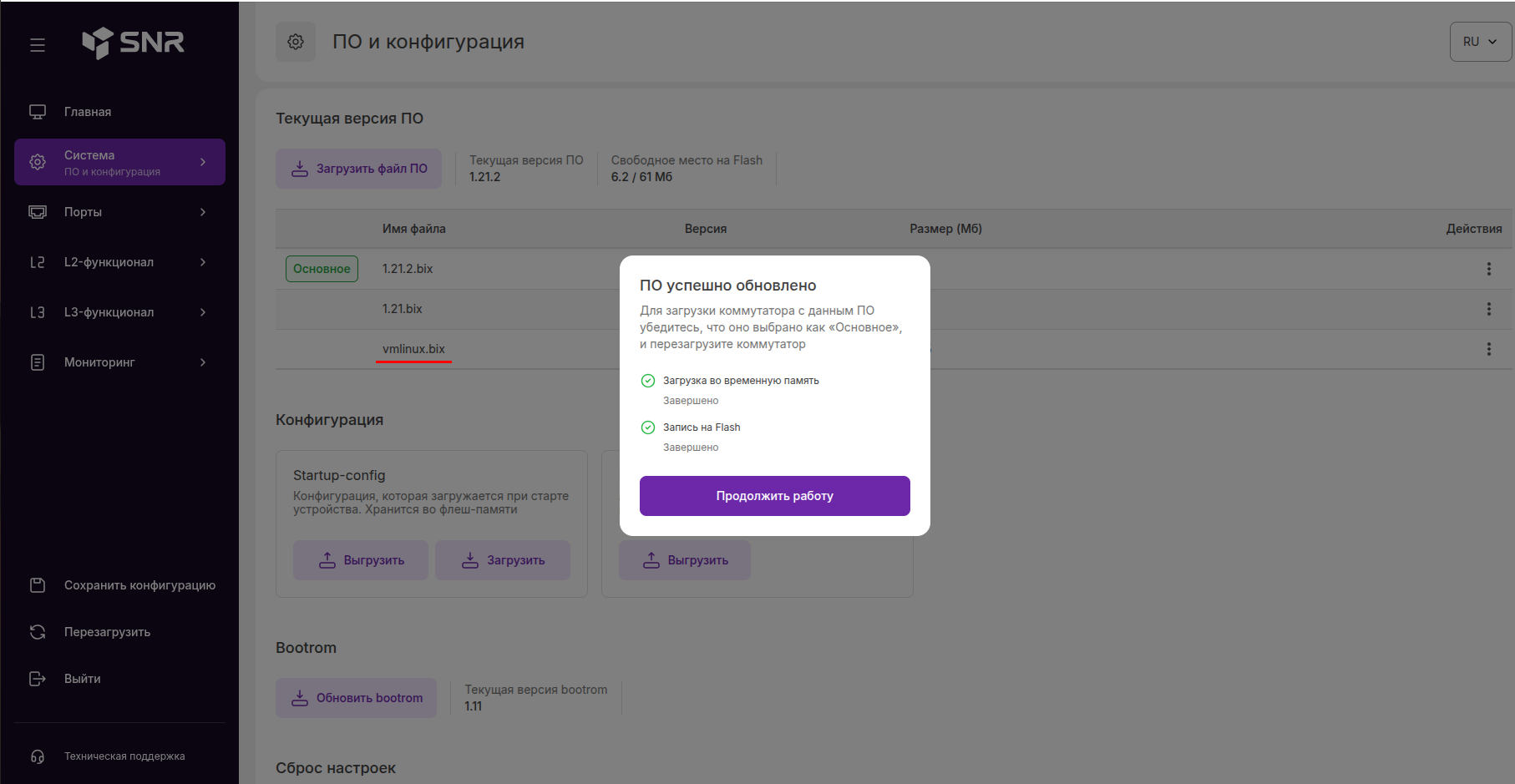Select file name 1.21.bix
The height and width of the screenshot is (784, 1515).
[403, 309]
